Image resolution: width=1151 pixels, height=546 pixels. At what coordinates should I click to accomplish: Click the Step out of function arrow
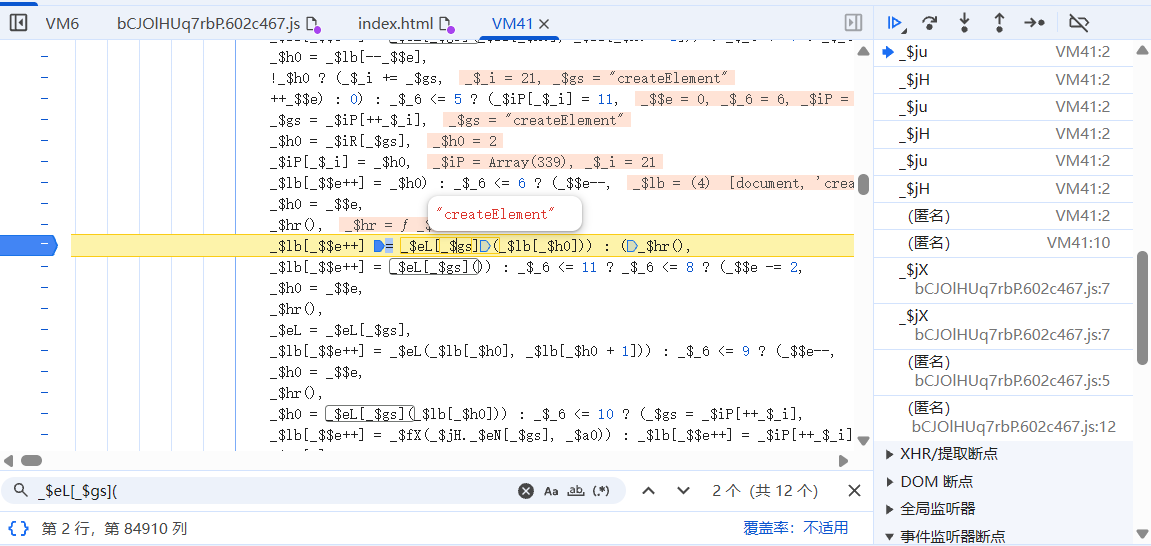pos(998,22)
